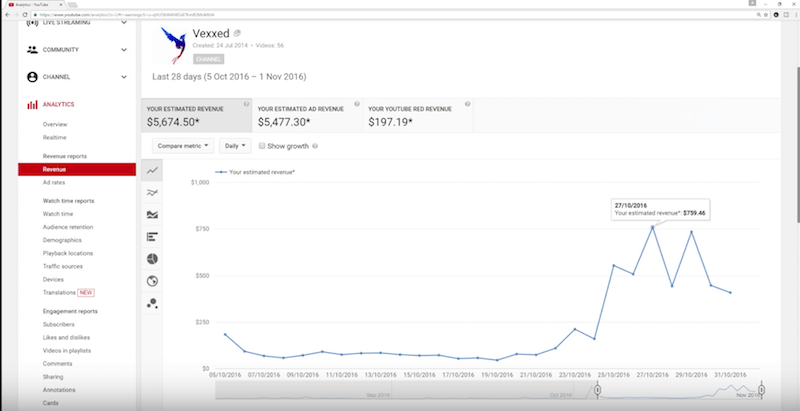Click the Community people sidebar icon
Image resolution: width=800 pixels, height=411 pixels.
coord(32,50)
